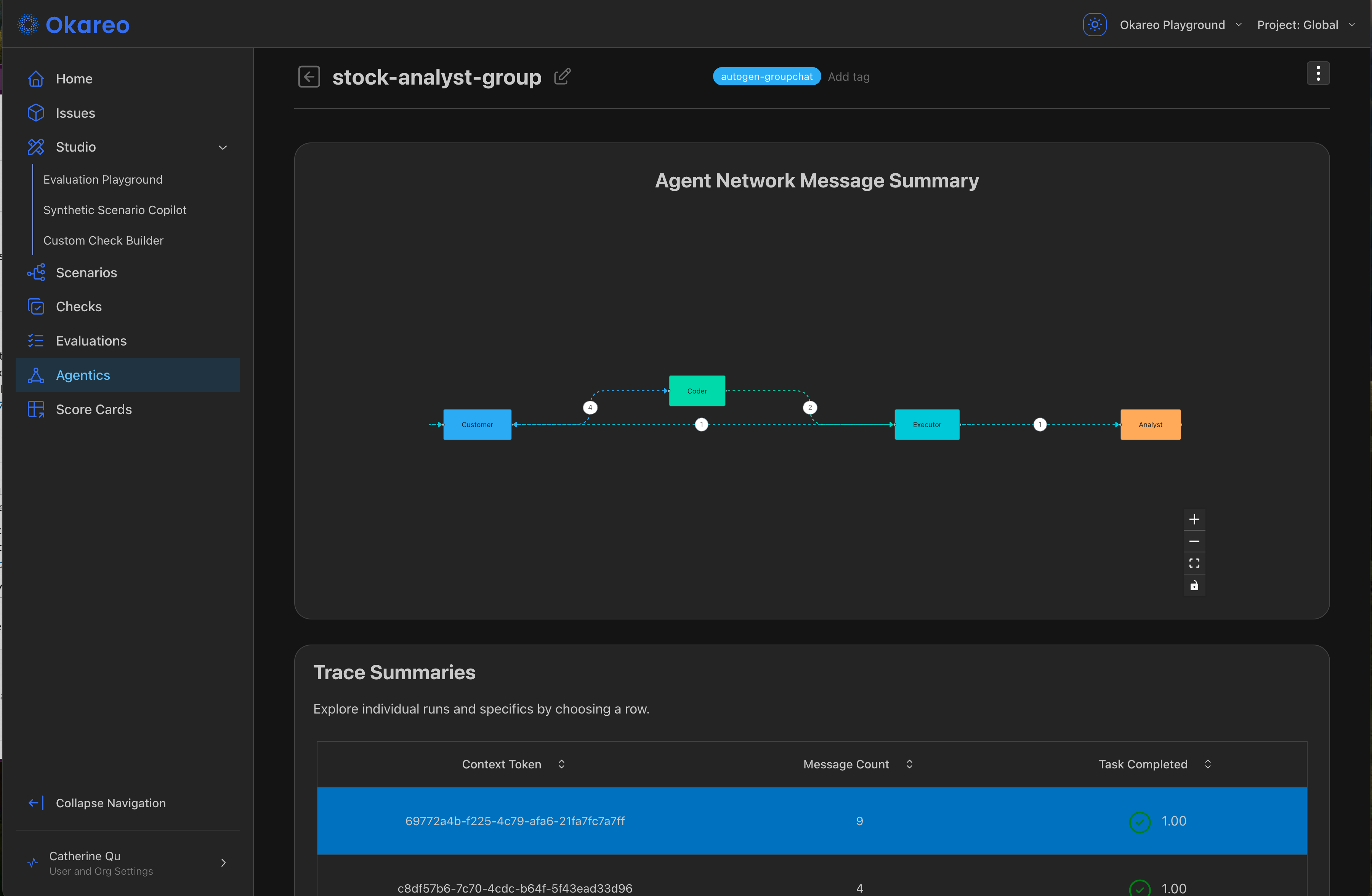Go to Evaluations page
Screen dimensions: 1372x896
(91, 341)
